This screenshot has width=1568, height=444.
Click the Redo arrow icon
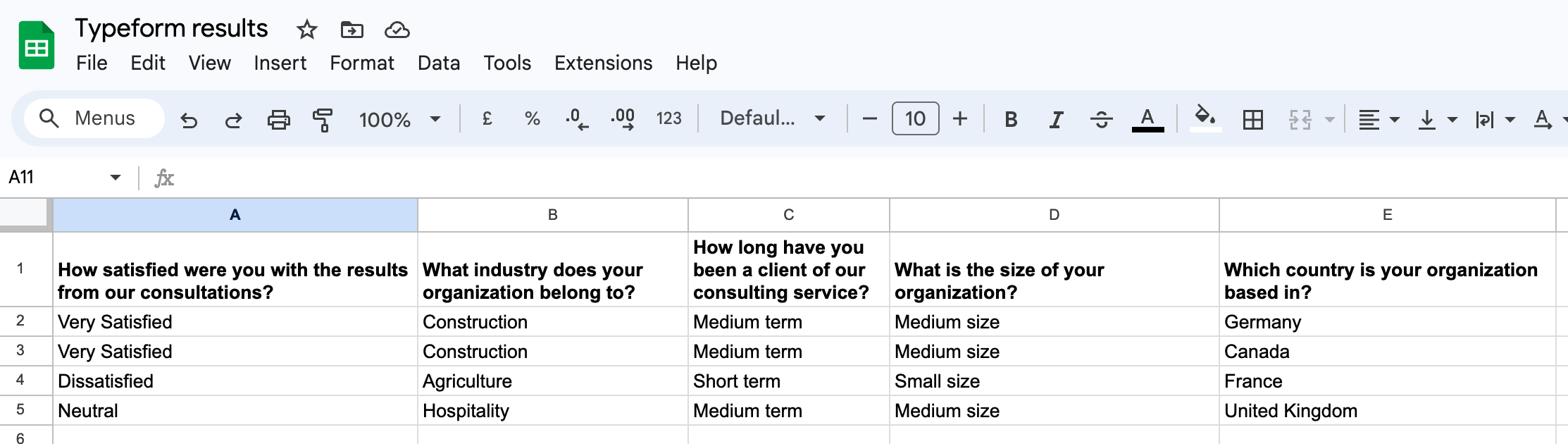coord(233,120)
